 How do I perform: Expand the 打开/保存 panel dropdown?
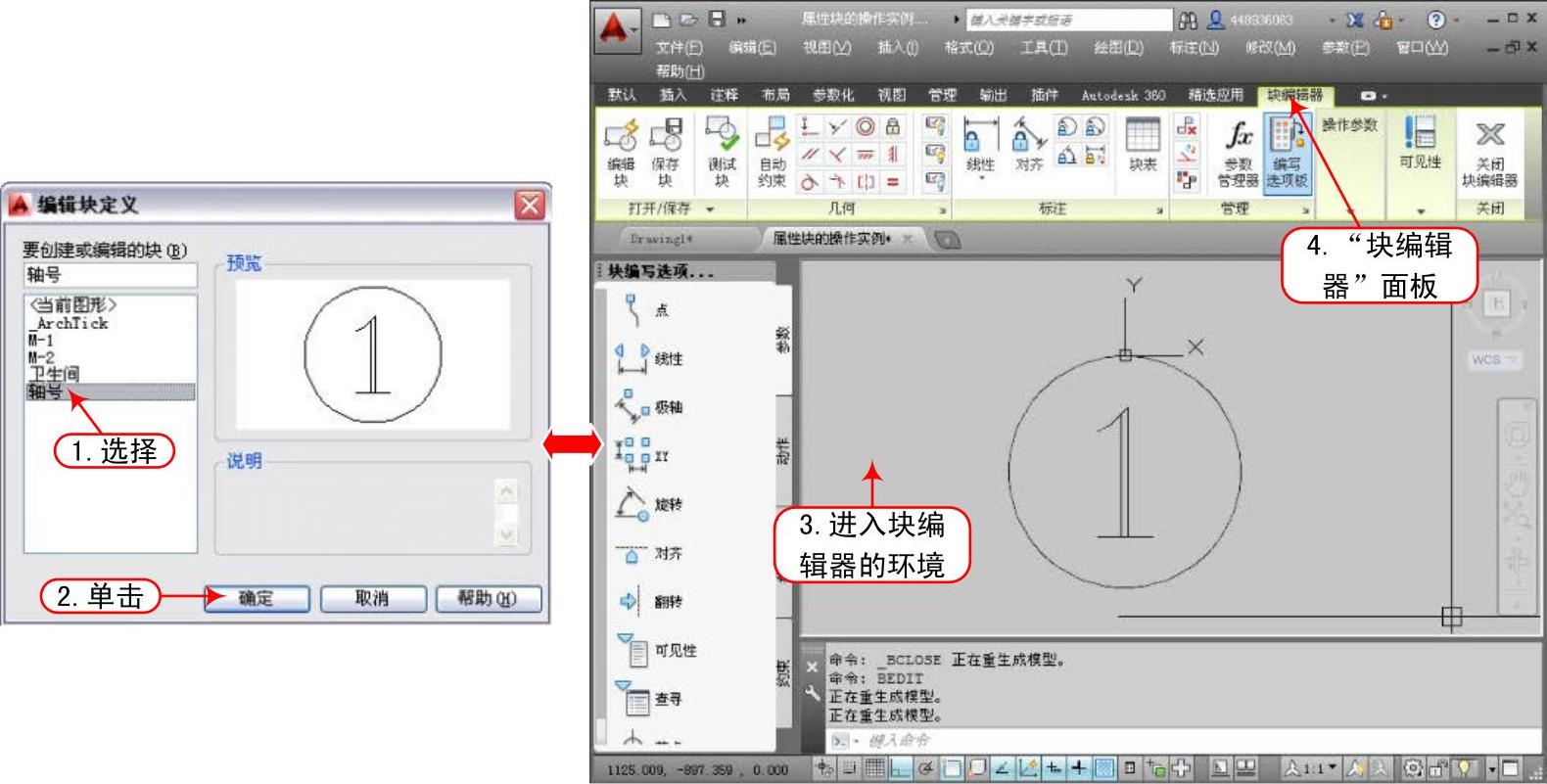[x=710, y=209]
